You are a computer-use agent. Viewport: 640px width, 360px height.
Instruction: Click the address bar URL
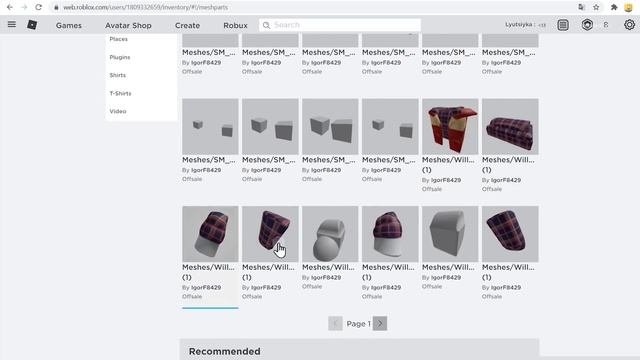[x=145, y=7]
